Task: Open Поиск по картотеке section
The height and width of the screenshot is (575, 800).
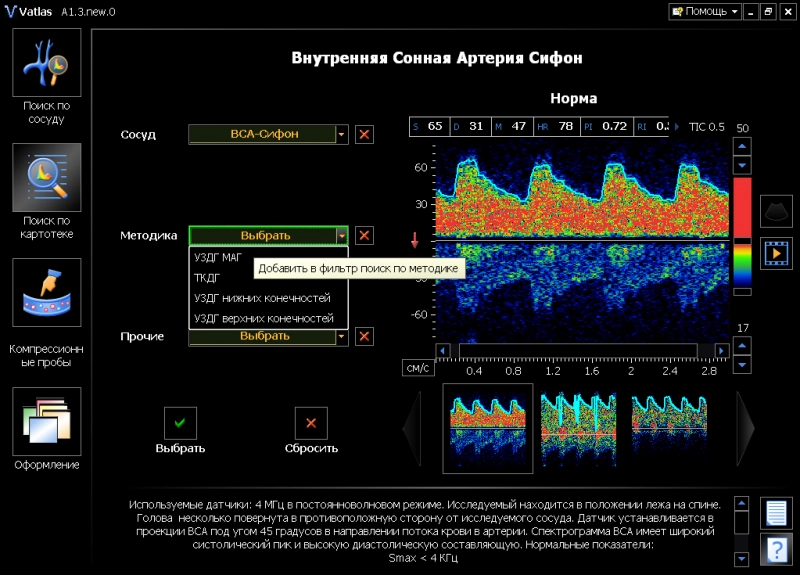Action: point(47,177)
